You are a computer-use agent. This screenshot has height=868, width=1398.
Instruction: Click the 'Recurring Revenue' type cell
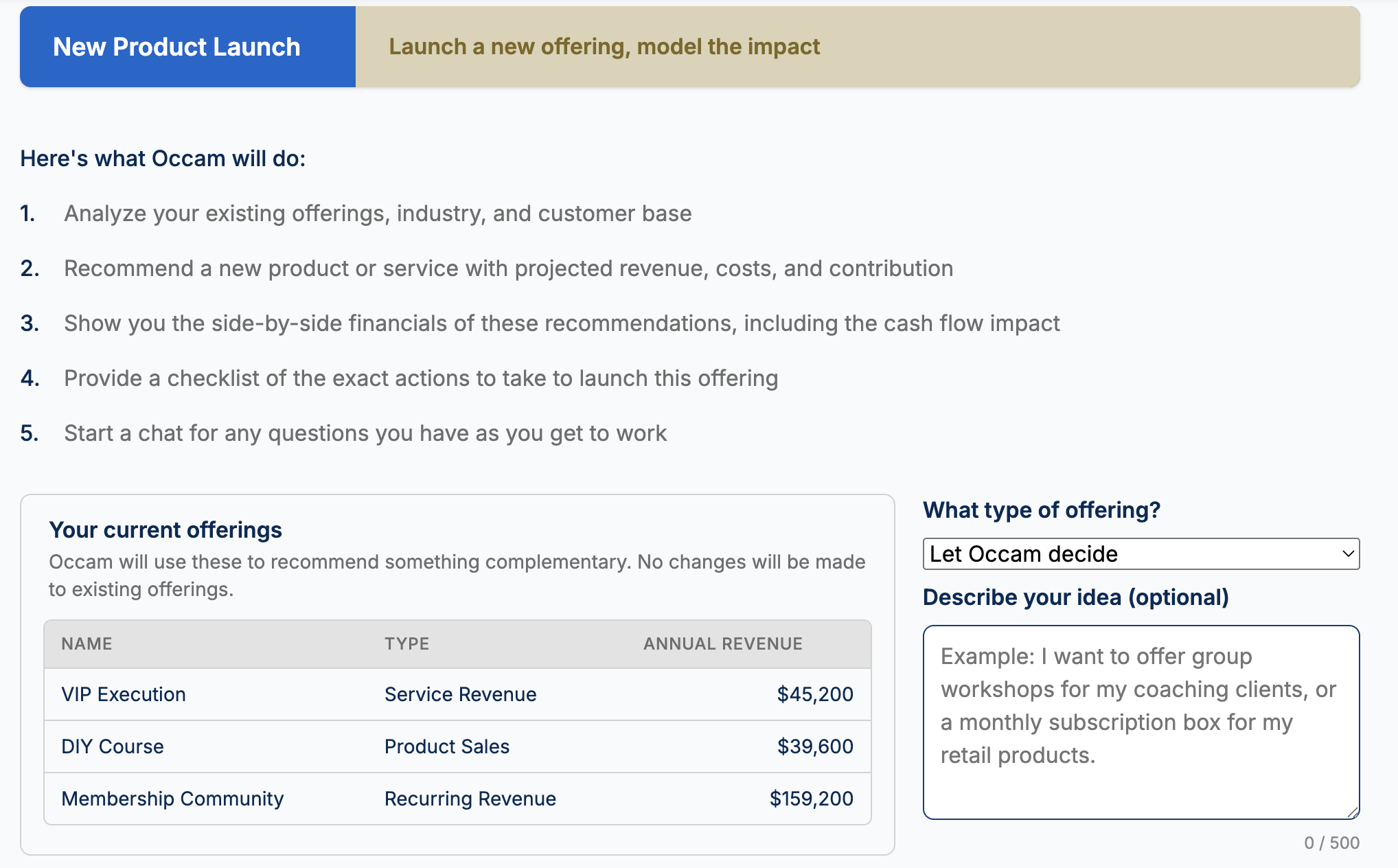tap(470, 799)
